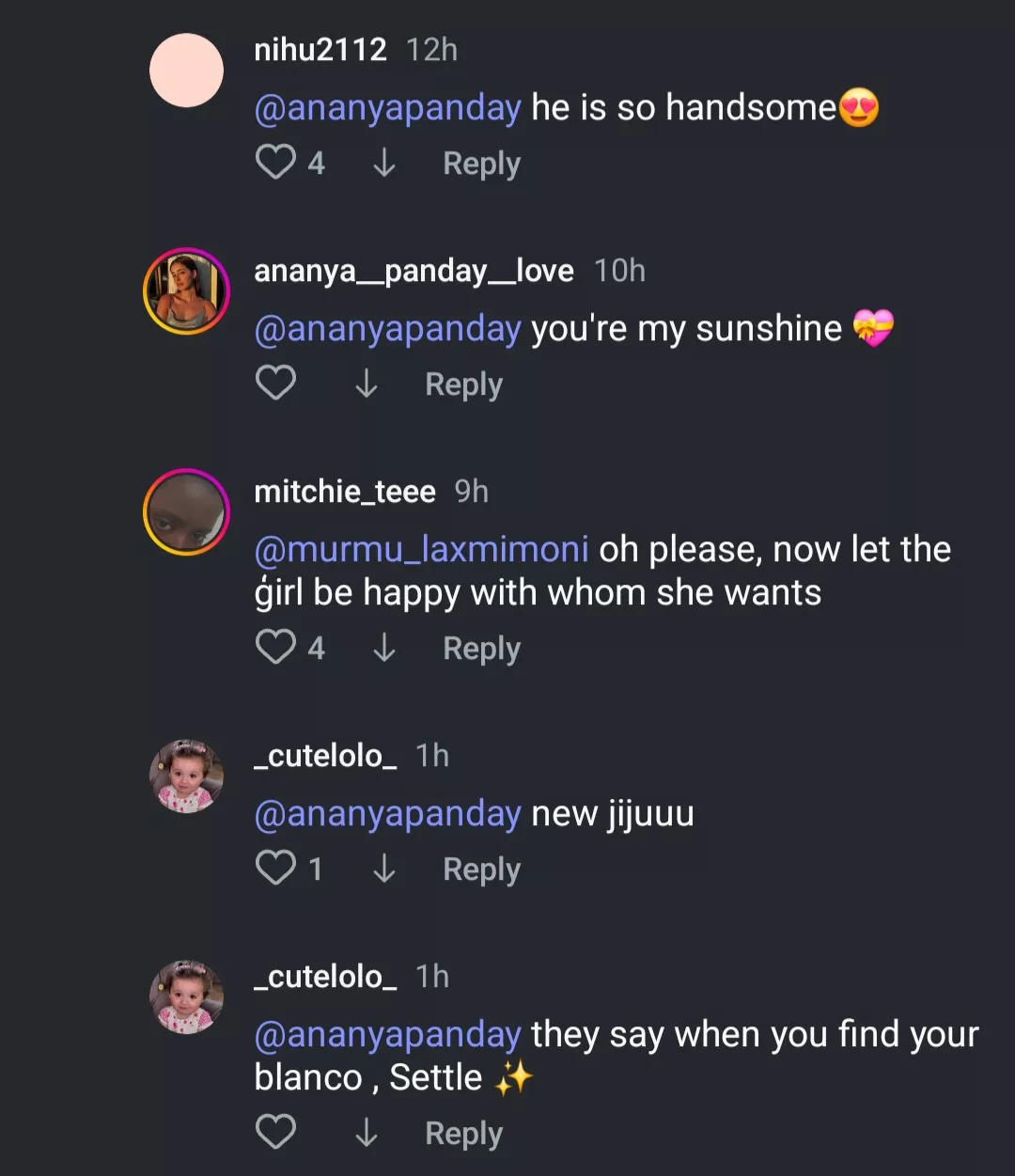Image resolution: width=1015 pixels, height=1176 pixels.
Task: Reply to mitchie_teee's comment
Action: point(481,648)
